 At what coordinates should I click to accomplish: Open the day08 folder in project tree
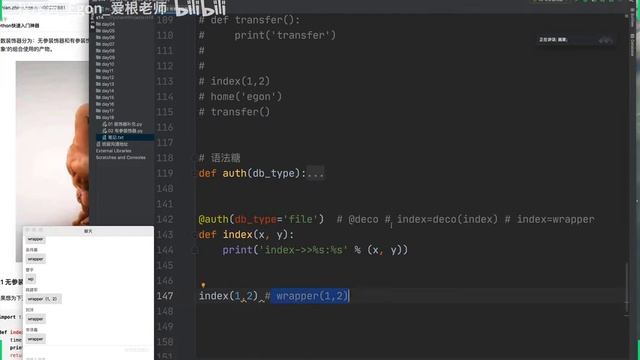pos(105,51)
